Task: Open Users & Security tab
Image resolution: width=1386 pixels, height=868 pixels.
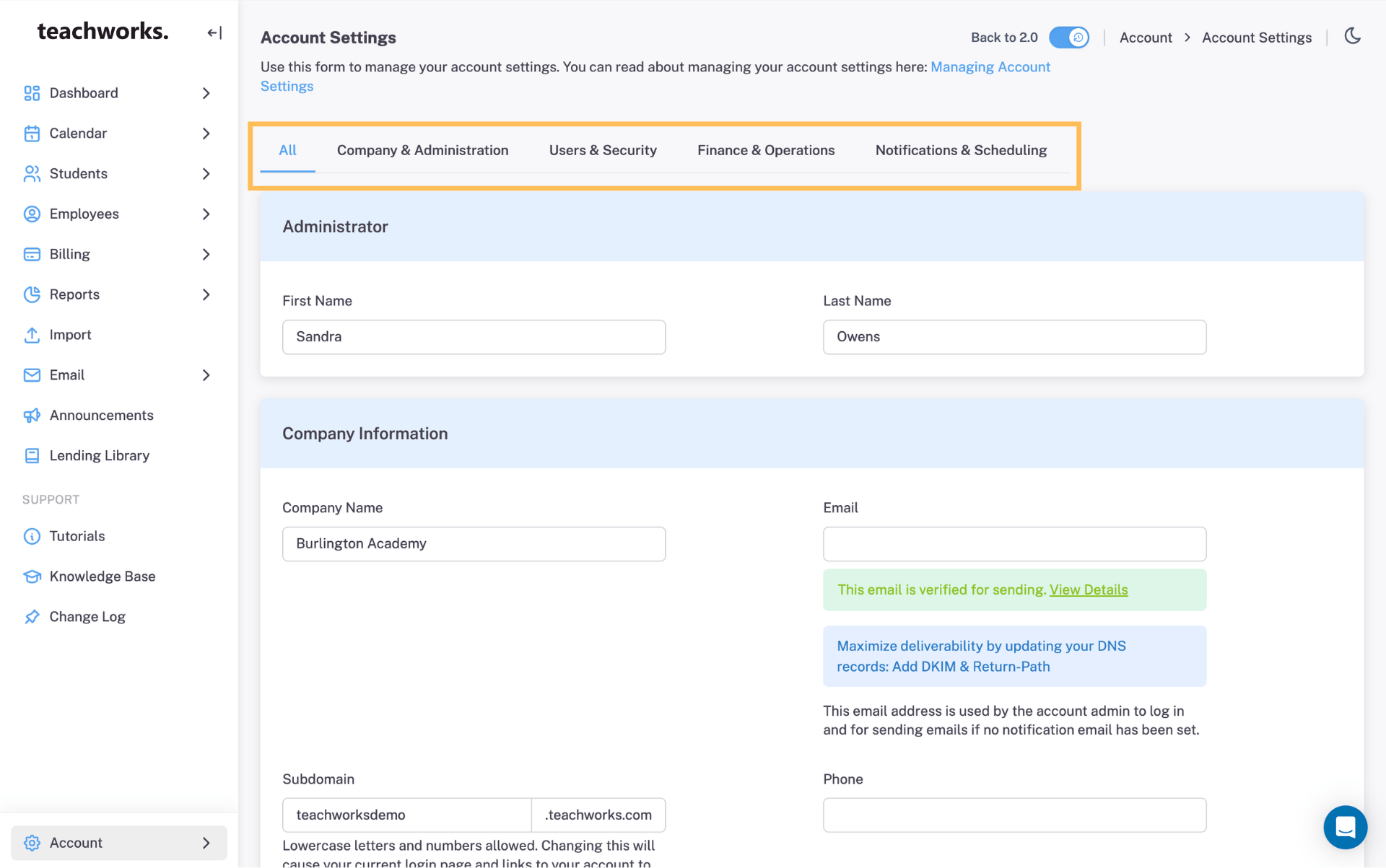Action: [603, 150]
